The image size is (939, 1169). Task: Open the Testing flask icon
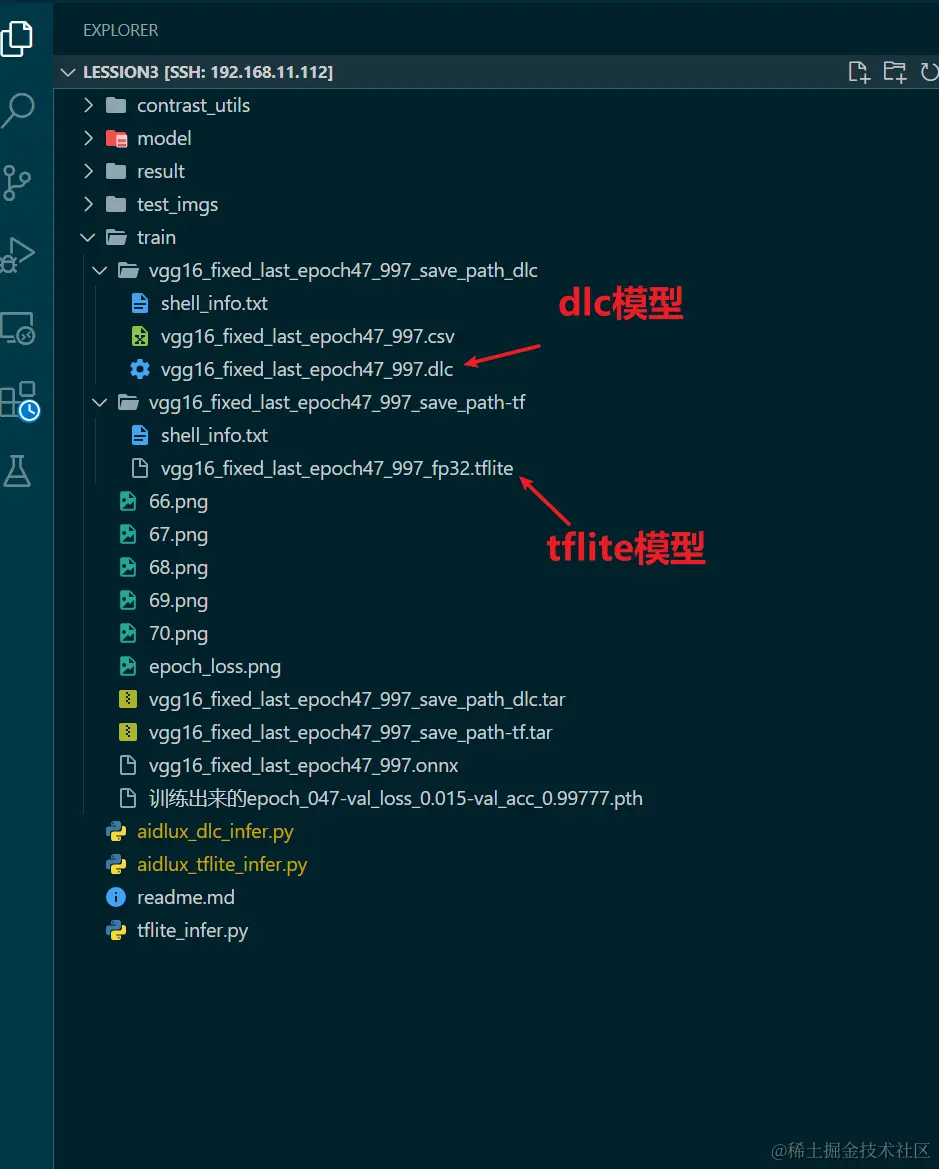click(x=16, y=471)
